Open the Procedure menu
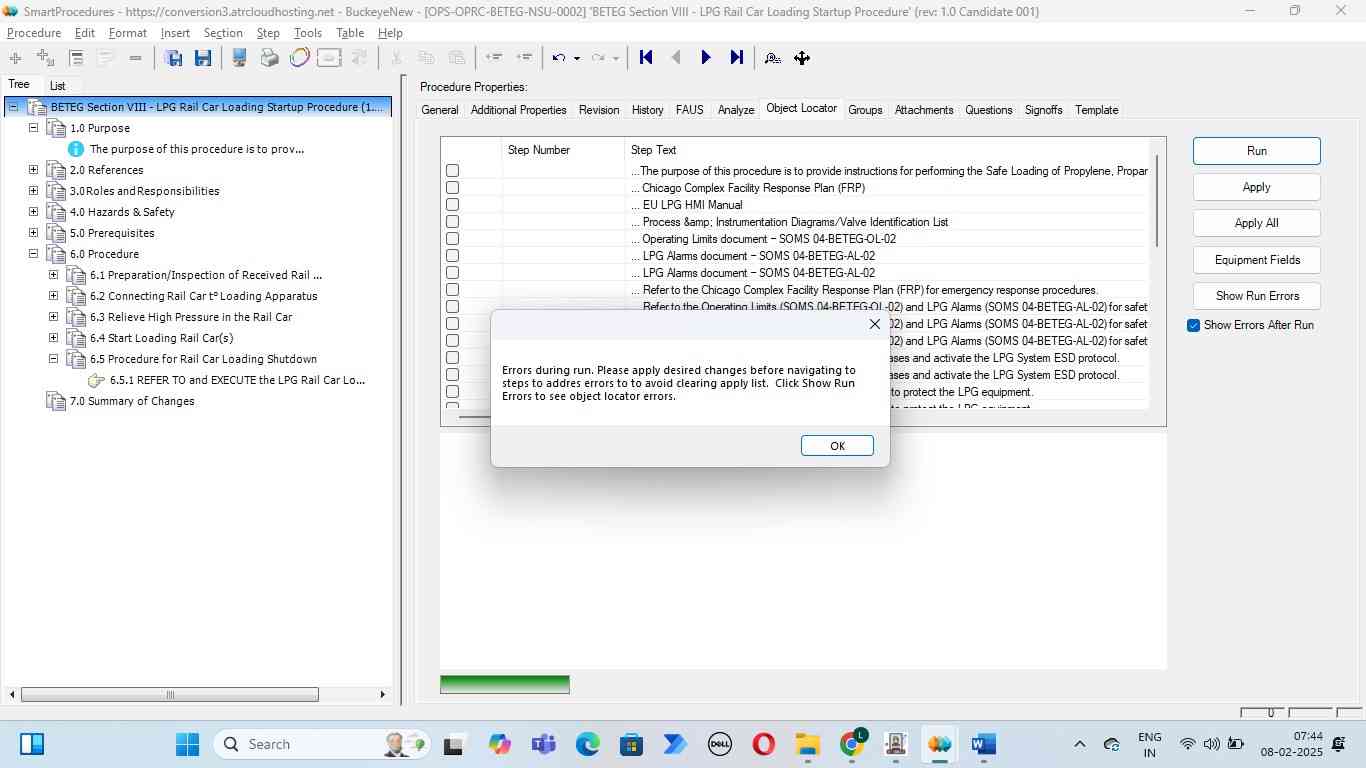Image resolution: width=1366 pixels, height=768 pixels. pyautogui.click(x=34, y=33)
